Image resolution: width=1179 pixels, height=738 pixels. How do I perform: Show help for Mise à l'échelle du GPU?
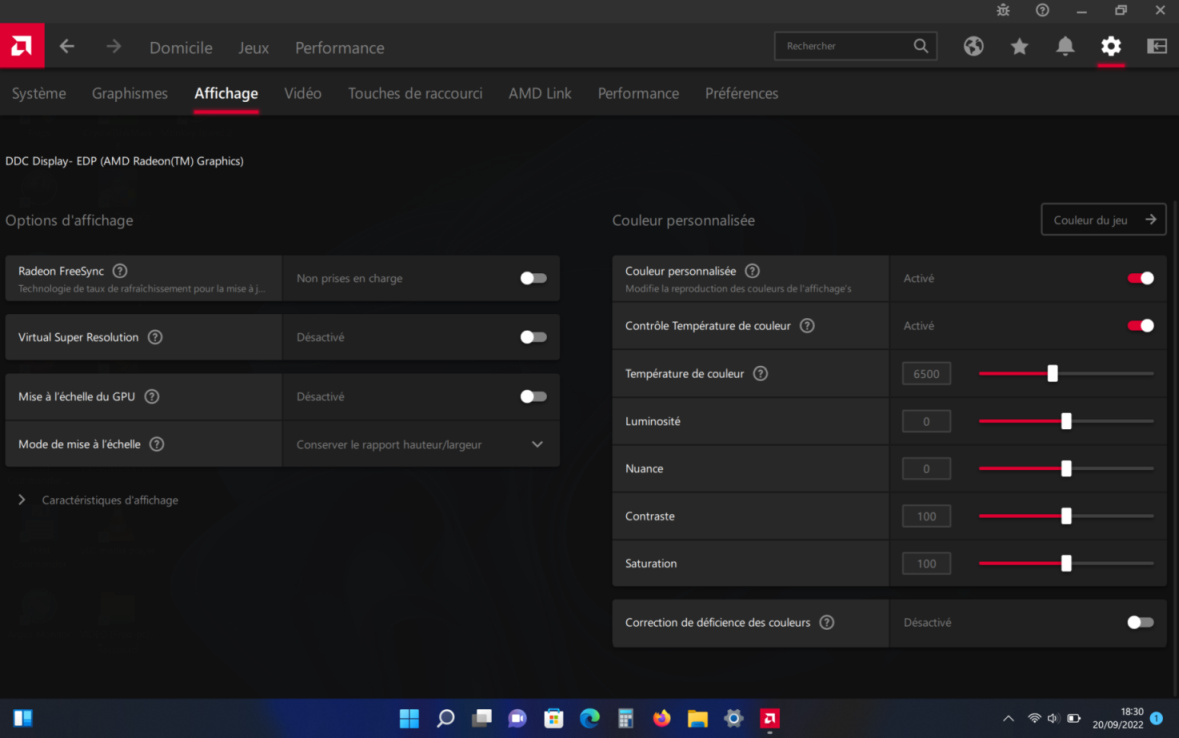[152, 396]
